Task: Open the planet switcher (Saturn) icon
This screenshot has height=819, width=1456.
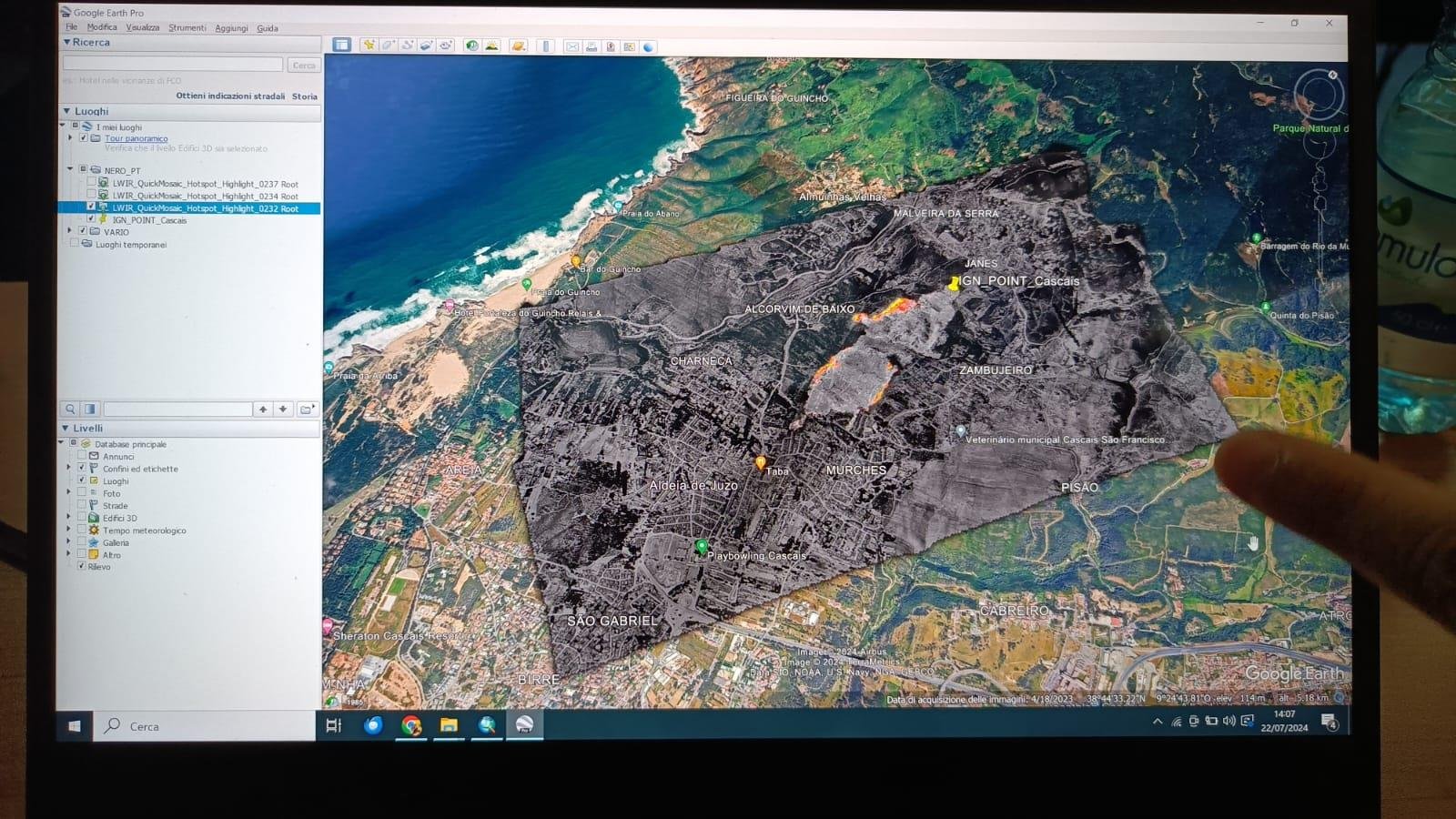Action: click(518, 45)
